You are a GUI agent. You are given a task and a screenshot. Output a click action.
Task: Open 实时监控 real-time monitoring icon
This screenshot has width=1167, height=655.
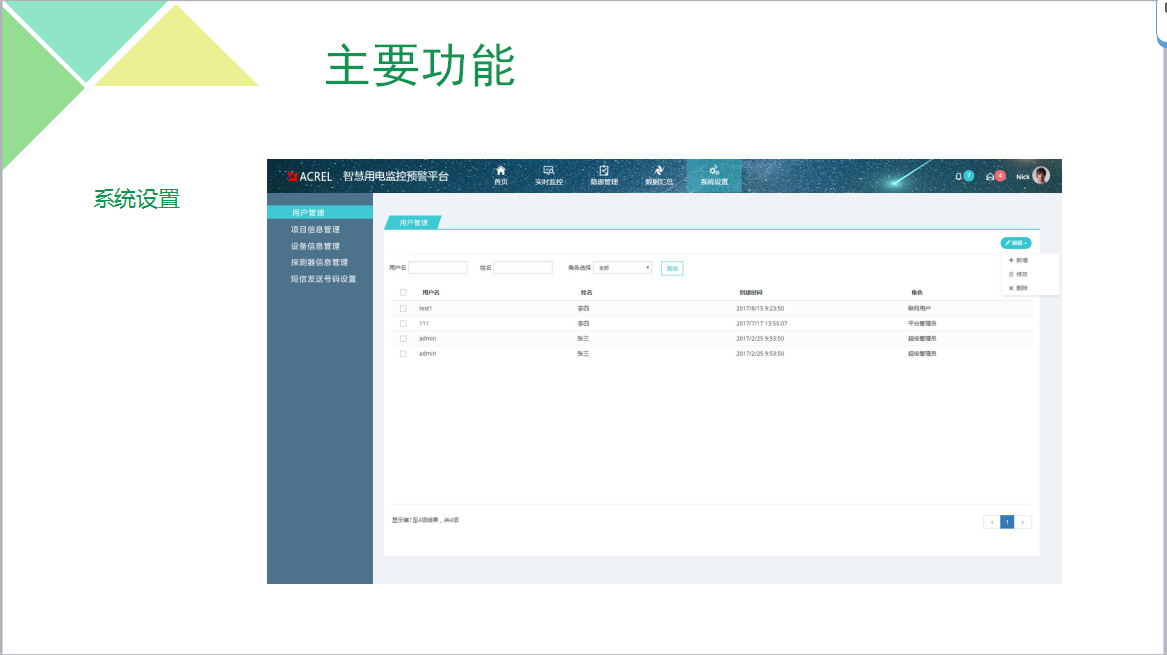click(548, 171)
